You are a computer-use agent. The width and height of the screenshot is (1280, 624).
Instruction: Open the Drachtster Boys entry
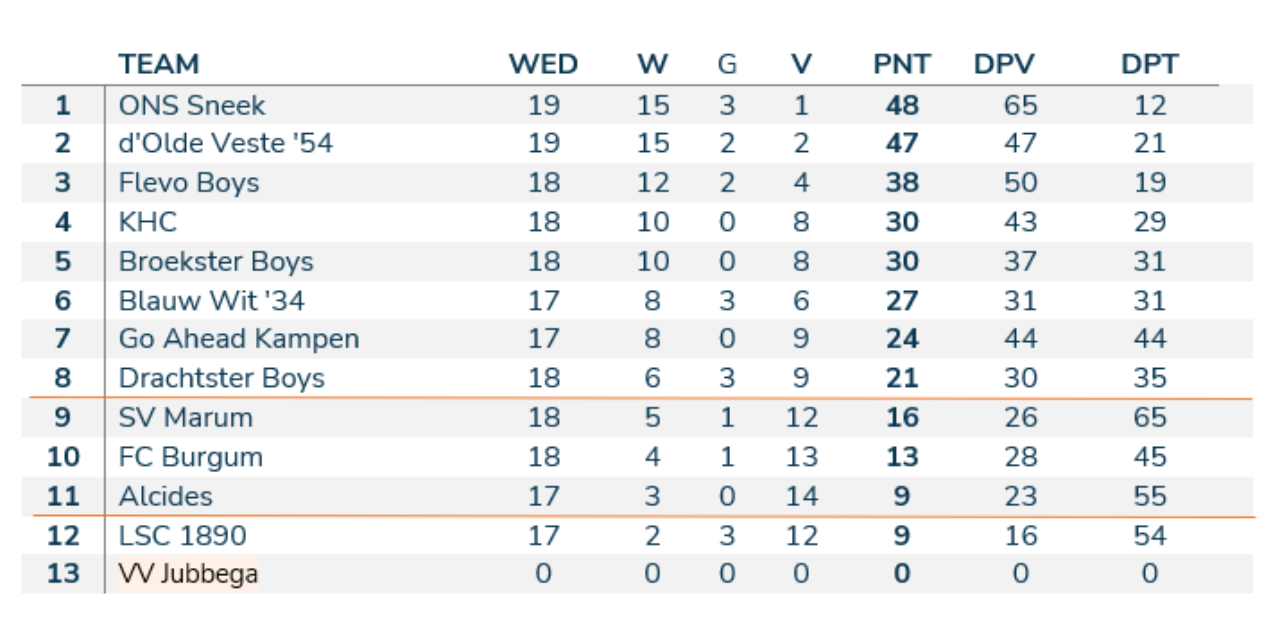pyautogui.click(x=221, y=378)
